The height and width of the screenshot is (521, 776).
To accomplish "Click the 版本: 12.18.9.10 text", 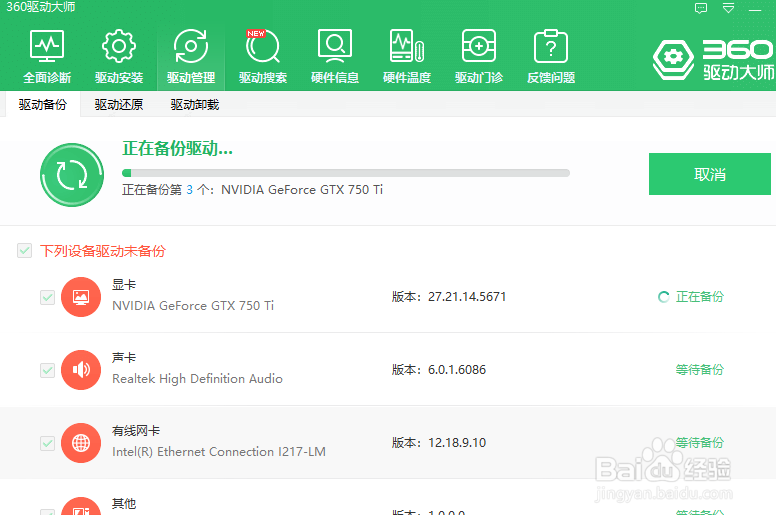I will tap(439, 442).
